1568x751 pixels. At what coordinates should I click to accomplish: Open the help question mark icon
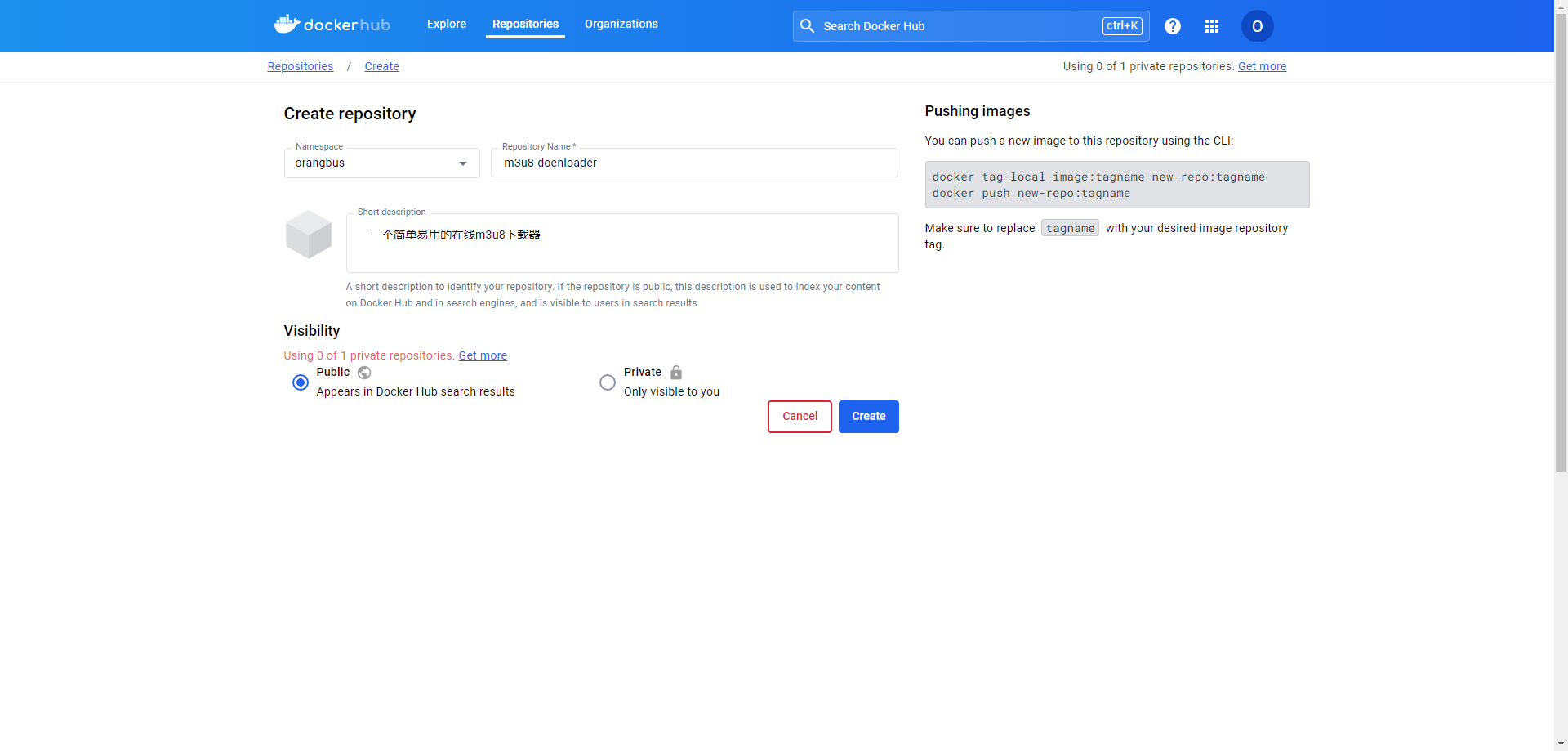[1173, 26]
